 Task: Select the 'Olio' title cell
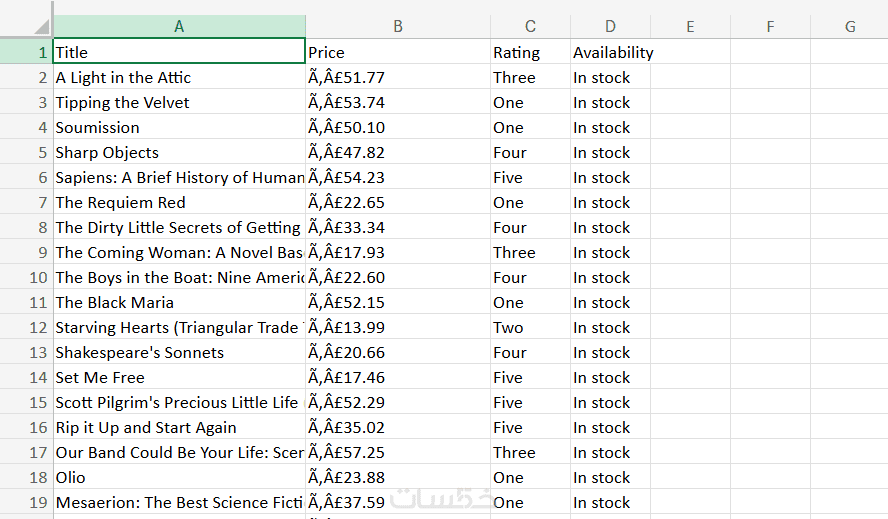[x=179, y=477]
